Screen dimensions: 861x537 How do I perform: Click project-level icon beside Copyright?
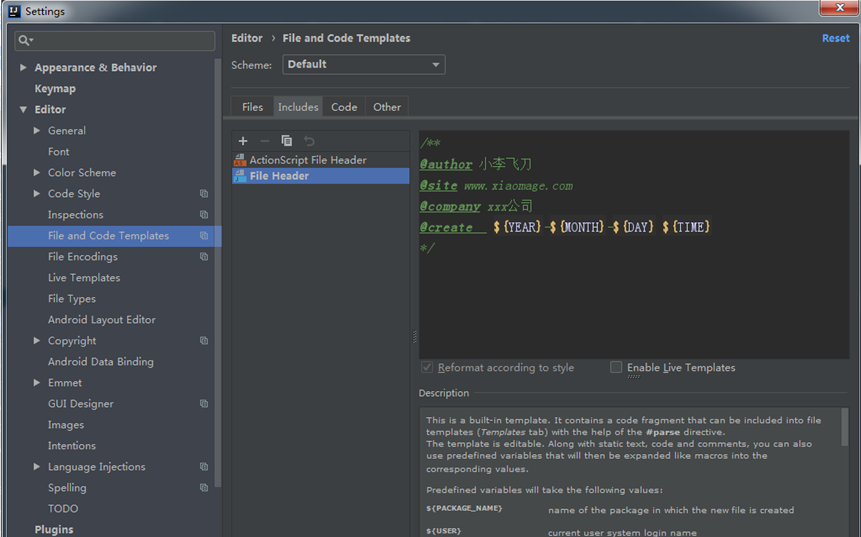coord(204,340)
